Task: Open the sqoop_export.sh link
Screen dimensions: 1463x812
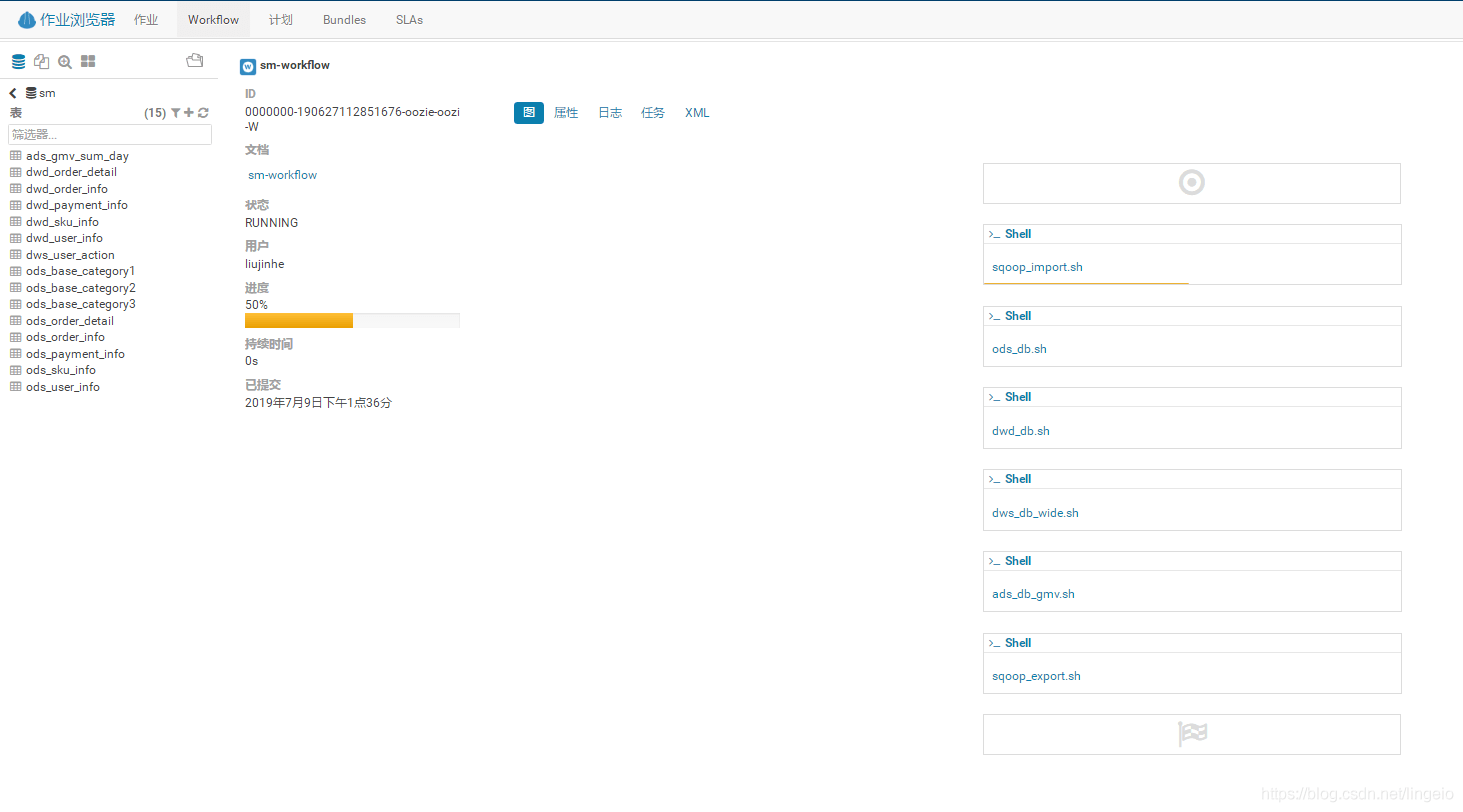Action: pyautogui.click(x=1036, y=677)
